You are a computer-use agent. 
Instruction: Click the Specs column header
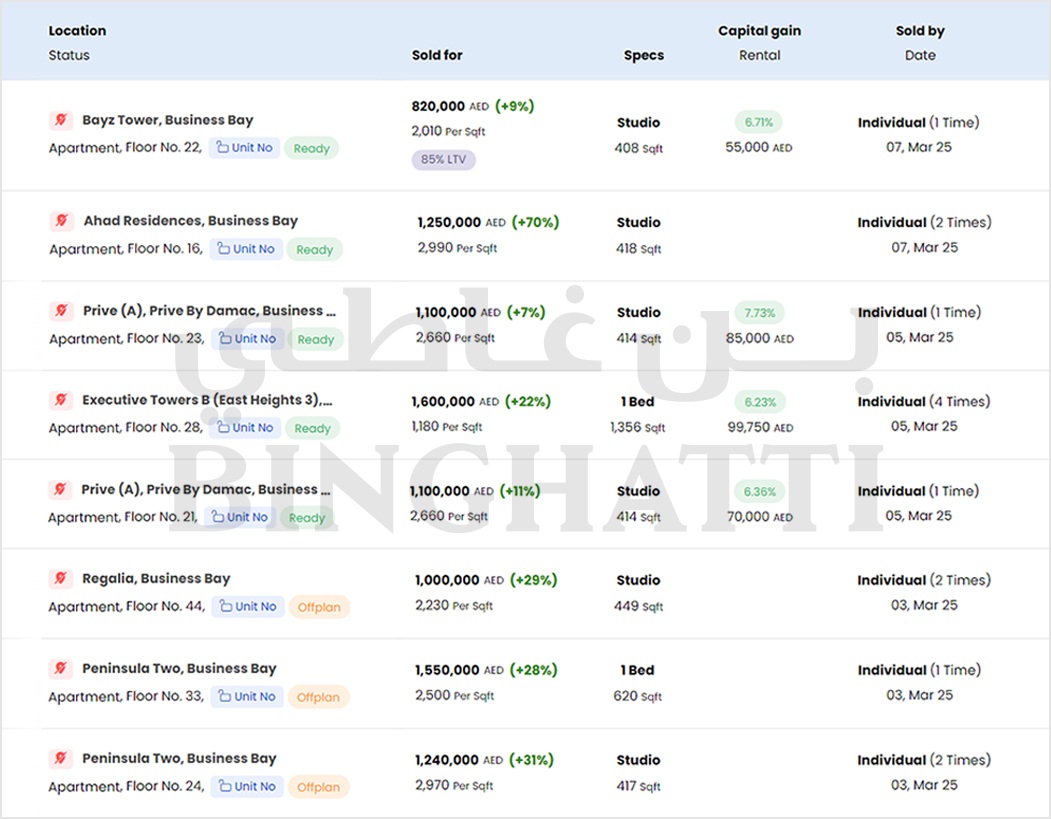[x=643, y=56]
